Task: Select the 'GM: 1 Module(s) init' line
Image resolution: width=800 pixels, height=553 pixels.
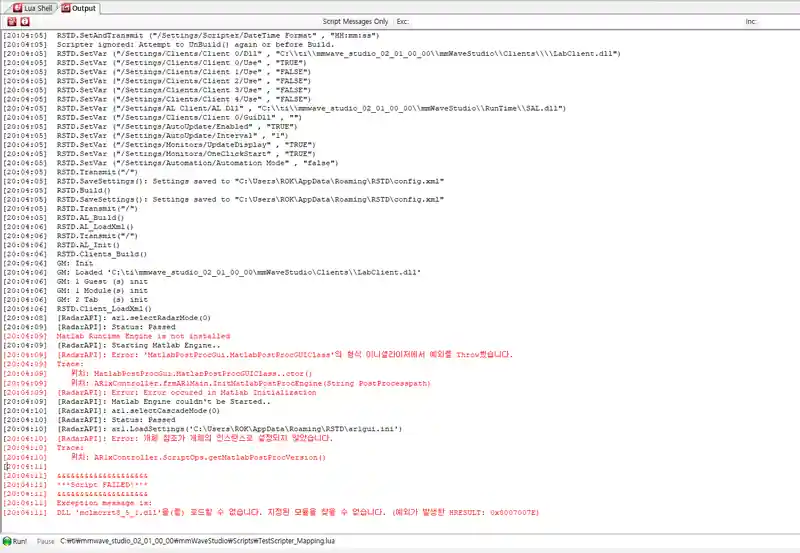Action: coord(76,291)
